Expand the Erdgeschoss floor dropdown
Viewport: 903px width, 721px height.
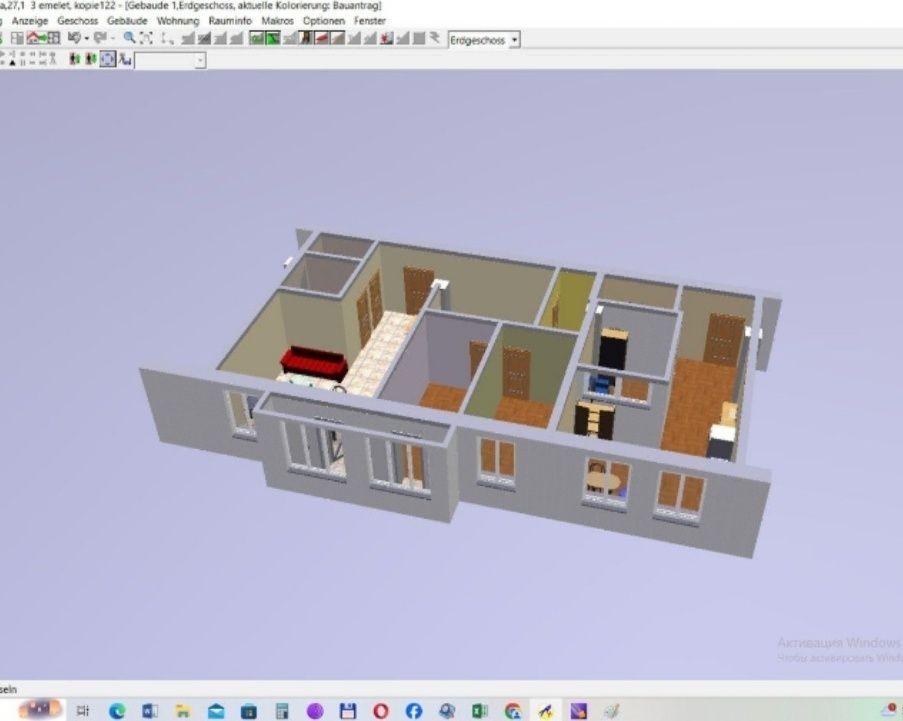pos(515,40)
